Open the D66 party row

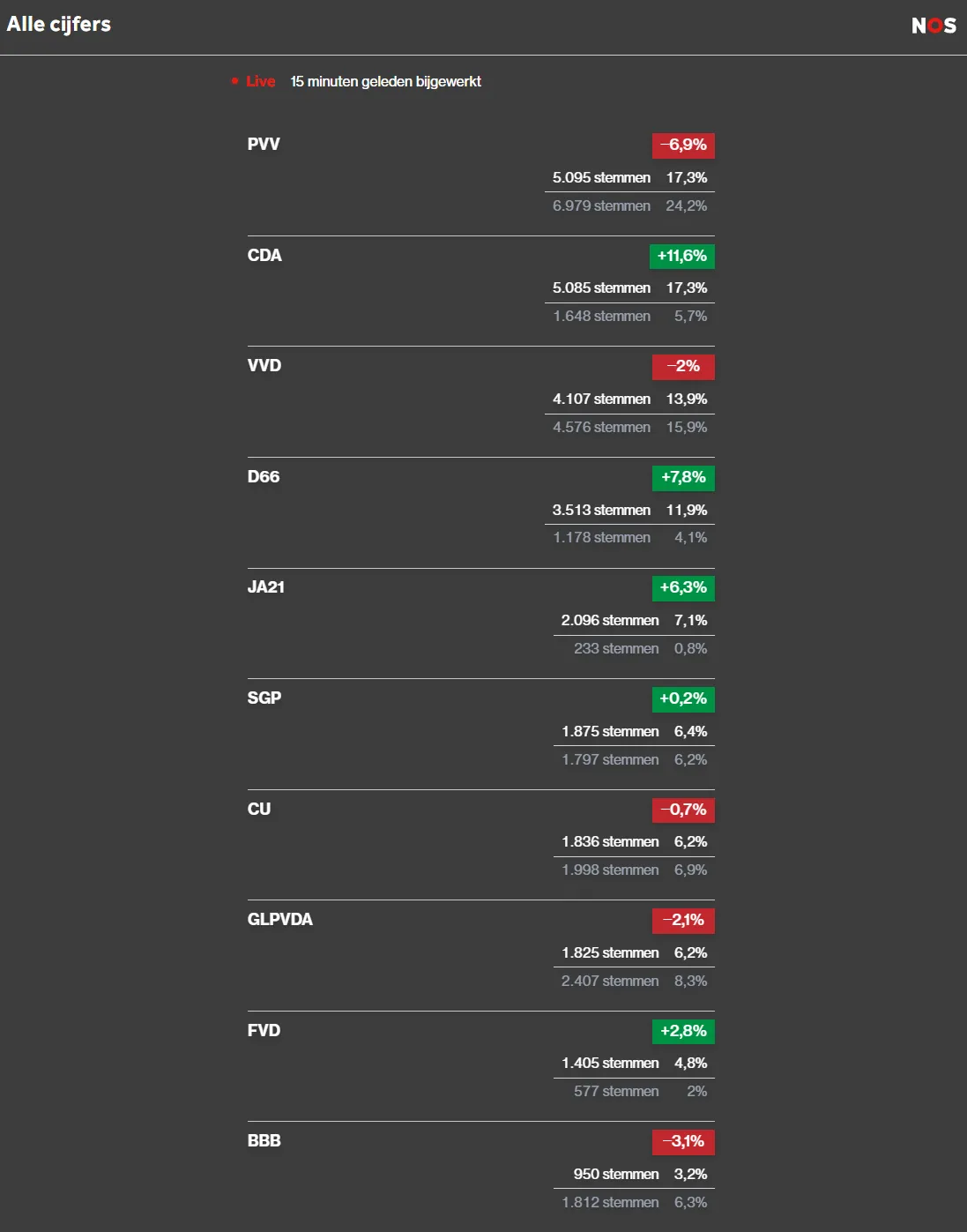[264, 476]
